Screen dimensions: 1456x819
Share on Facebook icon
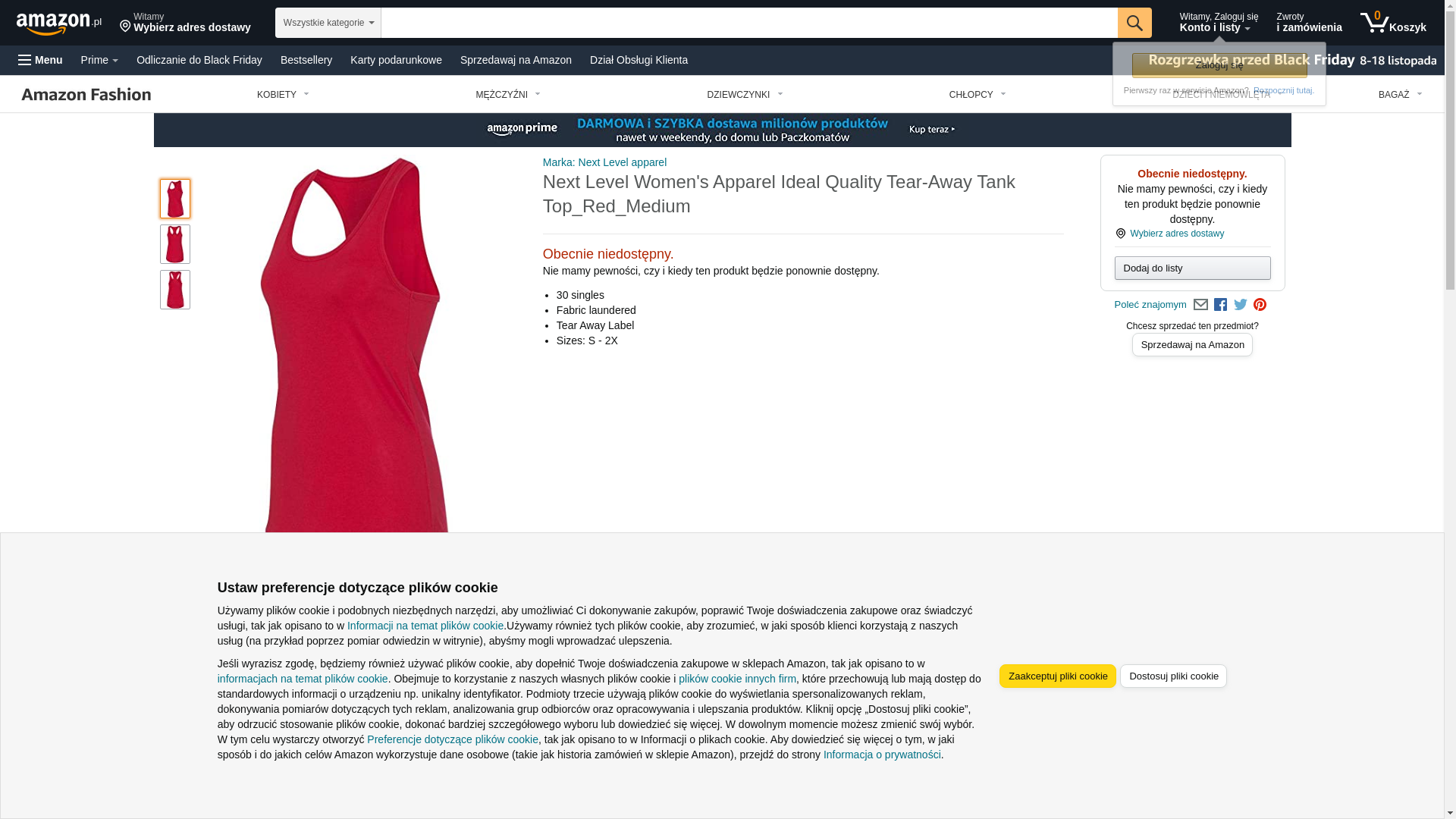point(1220,305)
